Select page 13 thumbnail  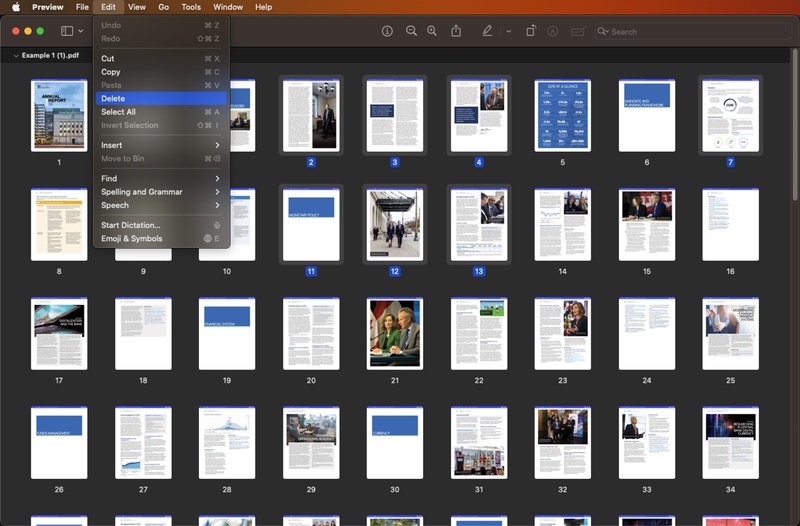tap(479, 224)
